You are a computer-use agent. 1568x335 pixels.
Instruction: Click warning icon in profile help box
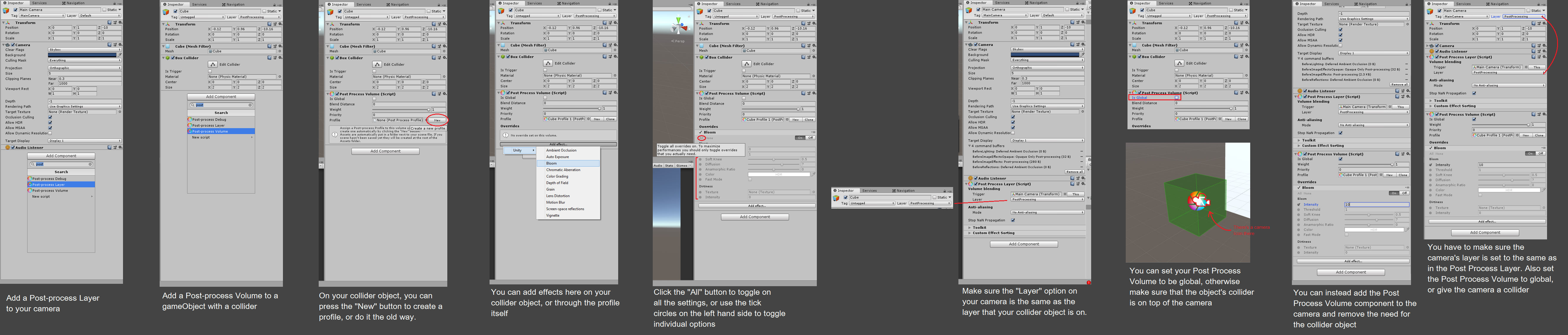335,135
